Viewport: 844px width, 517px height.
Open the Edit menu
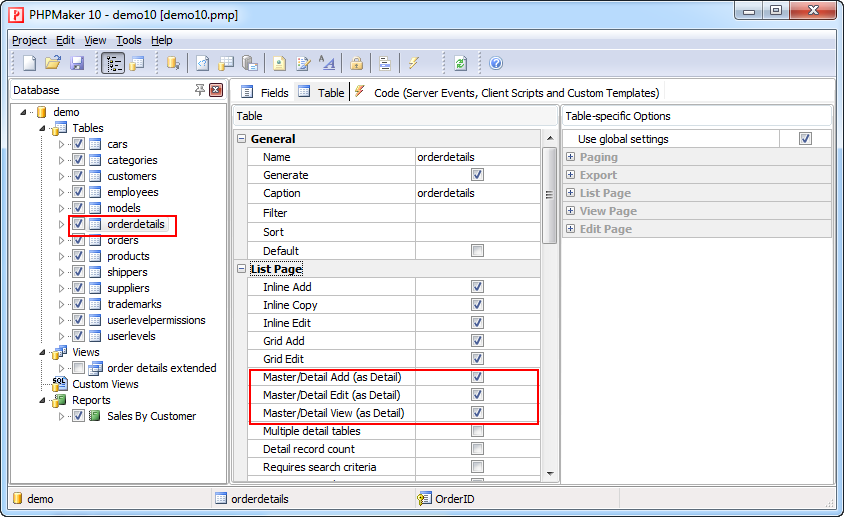(65, 40)
